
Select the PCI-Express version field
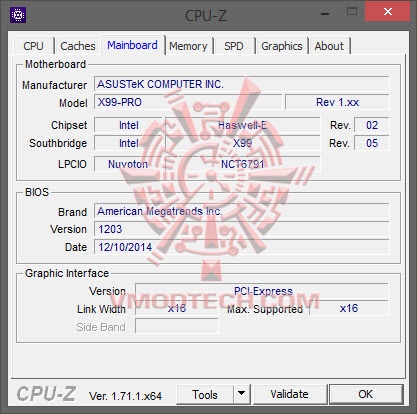click(x=262, y=291)
